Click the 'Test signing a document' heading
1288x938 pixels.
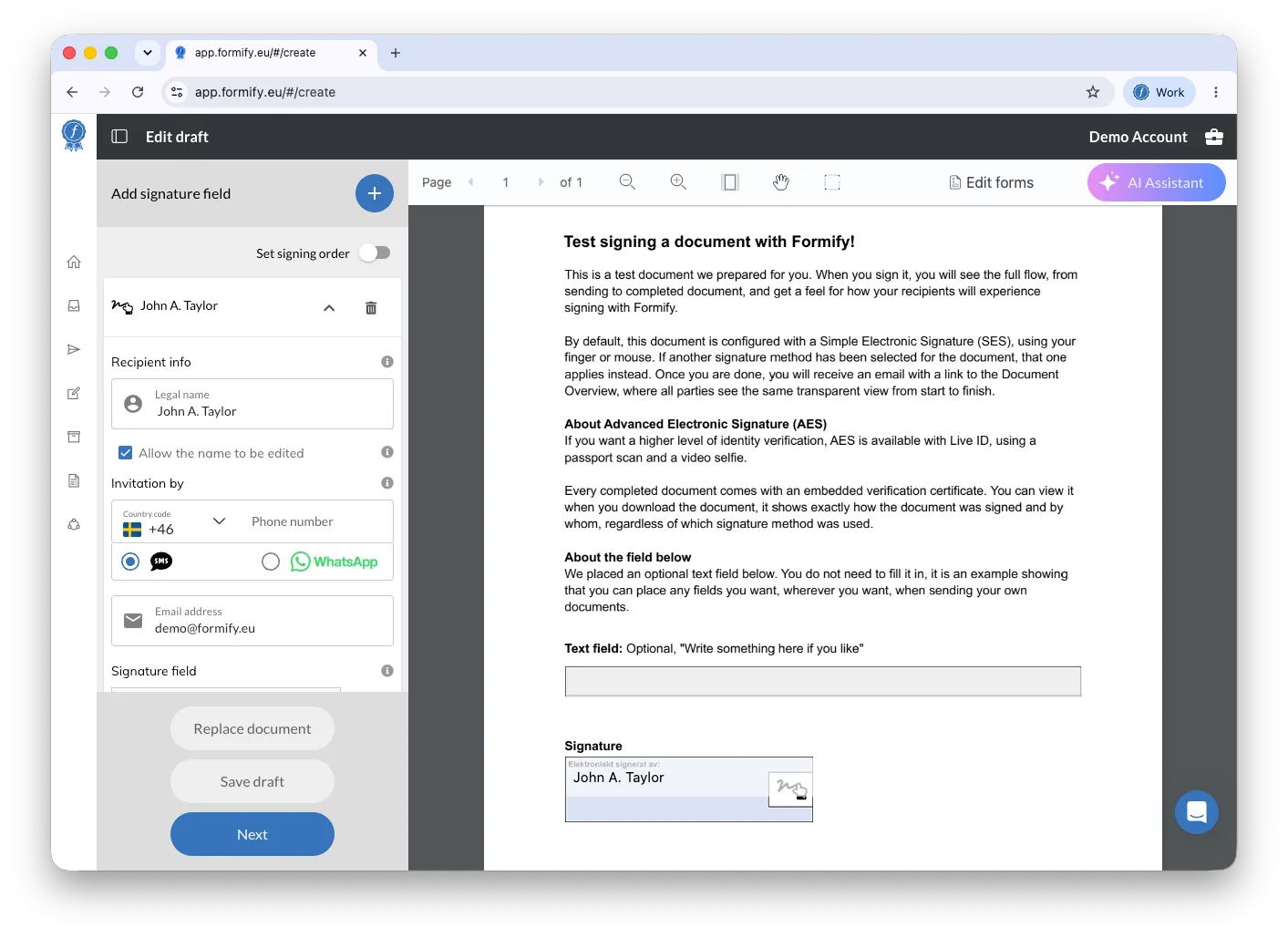709,242
